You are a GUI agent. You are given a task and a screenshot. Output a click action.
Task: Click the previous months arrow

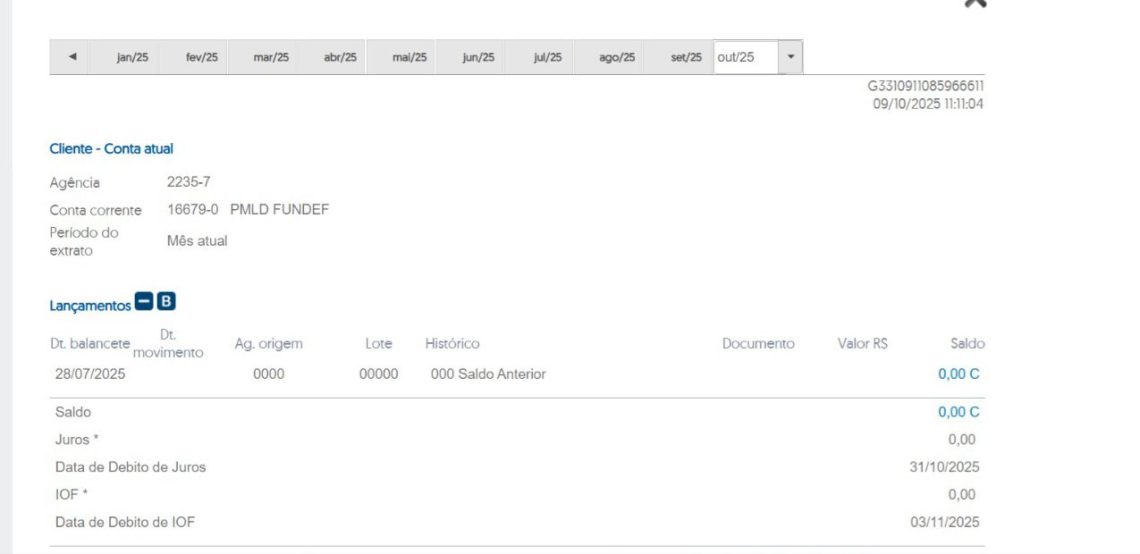tap(71, 58)
